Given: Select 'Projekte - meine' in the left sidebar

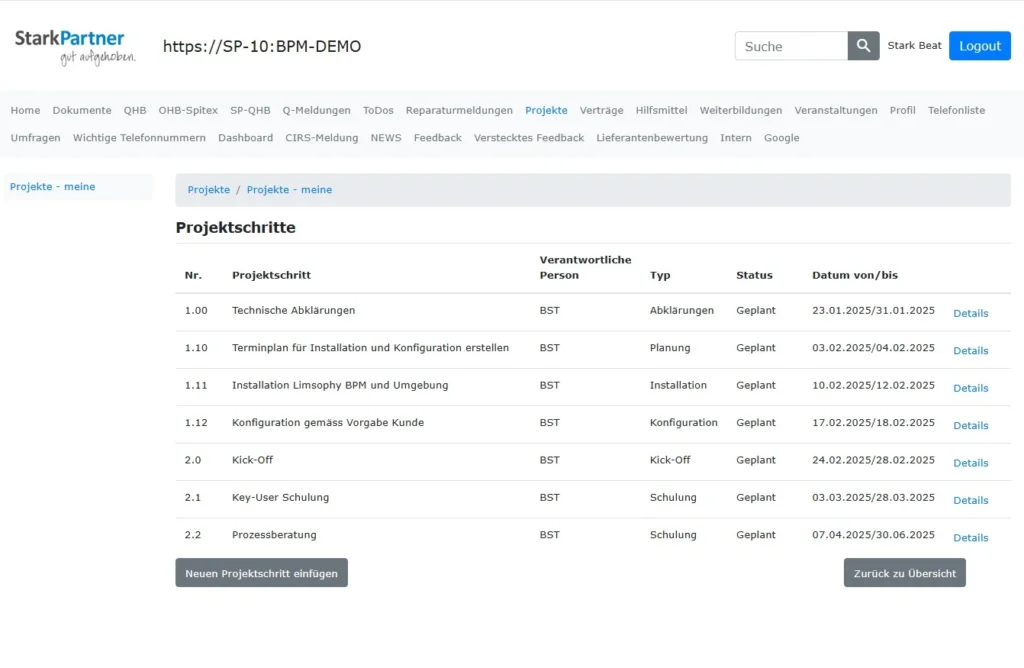Looking at the screenshot, I should [x=52, y=187].
